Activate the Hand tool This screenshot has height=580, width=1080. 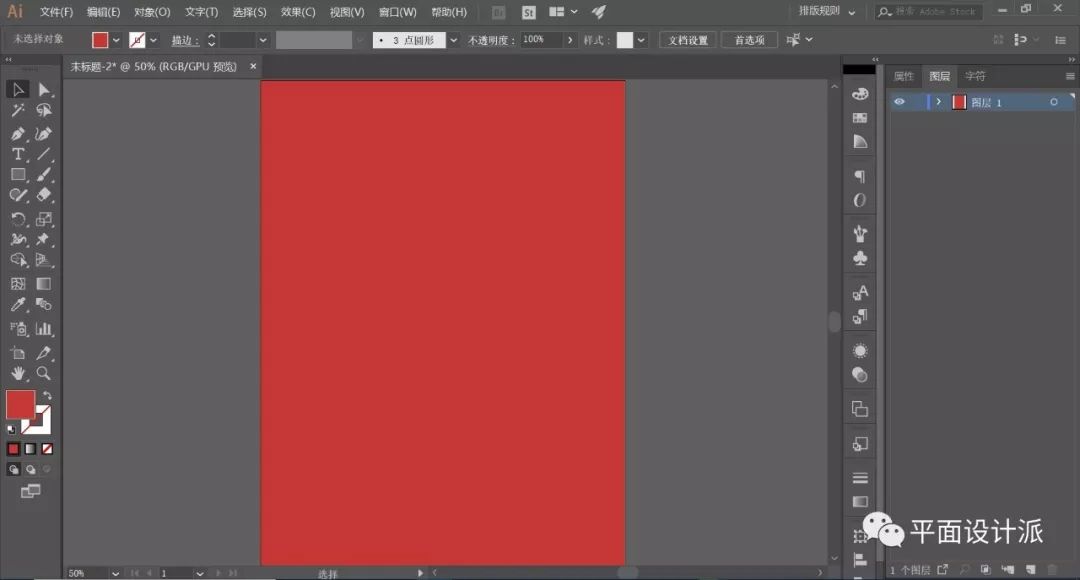pos(18,373)
